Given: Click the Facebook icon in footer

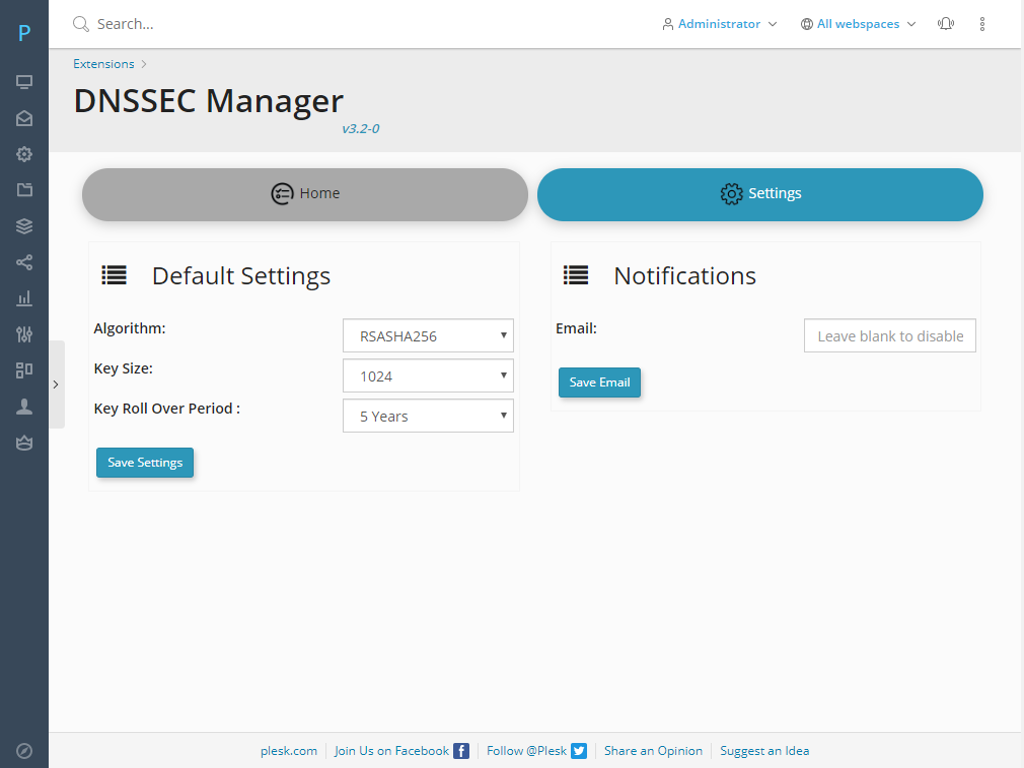Looking at the screenshot, I should (461, 751).
